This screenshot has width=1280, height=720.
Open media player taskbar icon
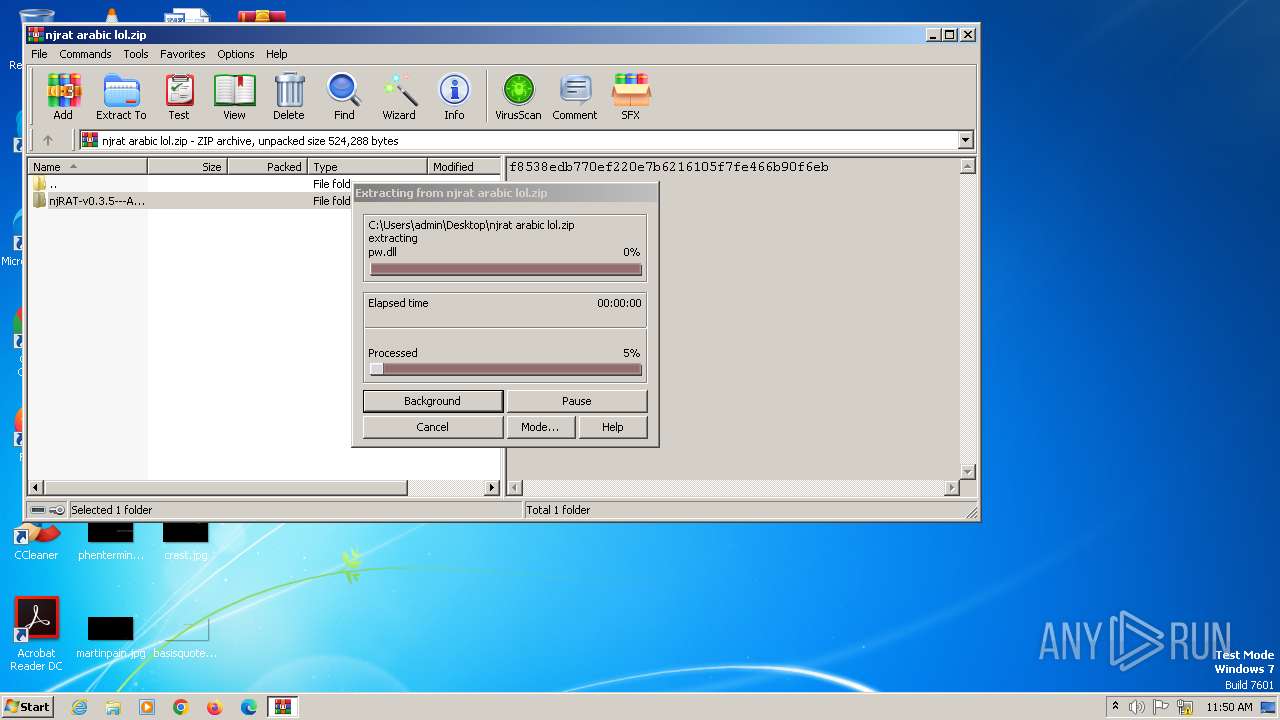point(147,707)
